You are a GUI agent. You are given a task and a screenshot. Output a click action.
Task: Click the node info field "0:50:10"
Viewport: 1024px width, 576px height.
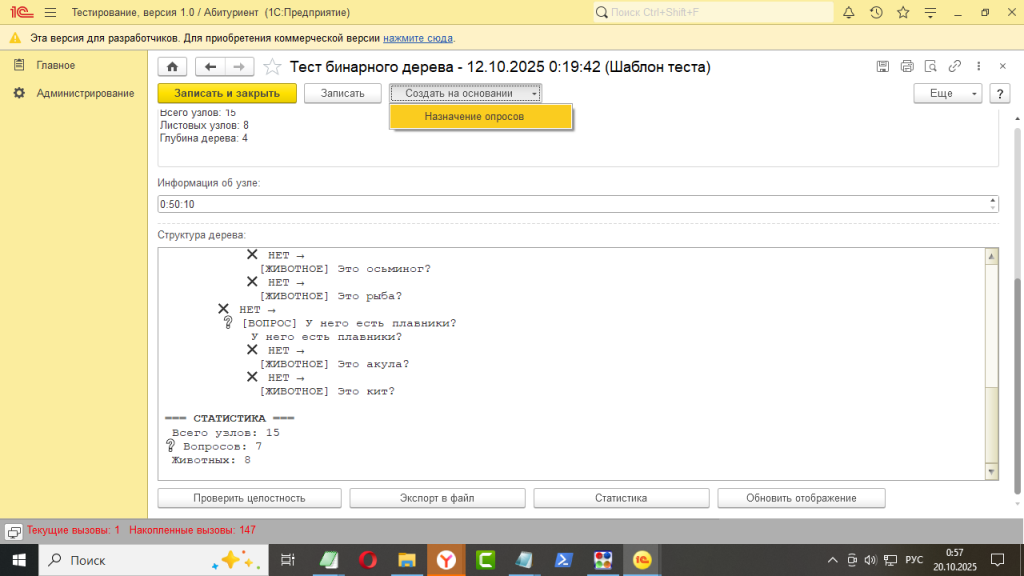click(x=572, y=204)
